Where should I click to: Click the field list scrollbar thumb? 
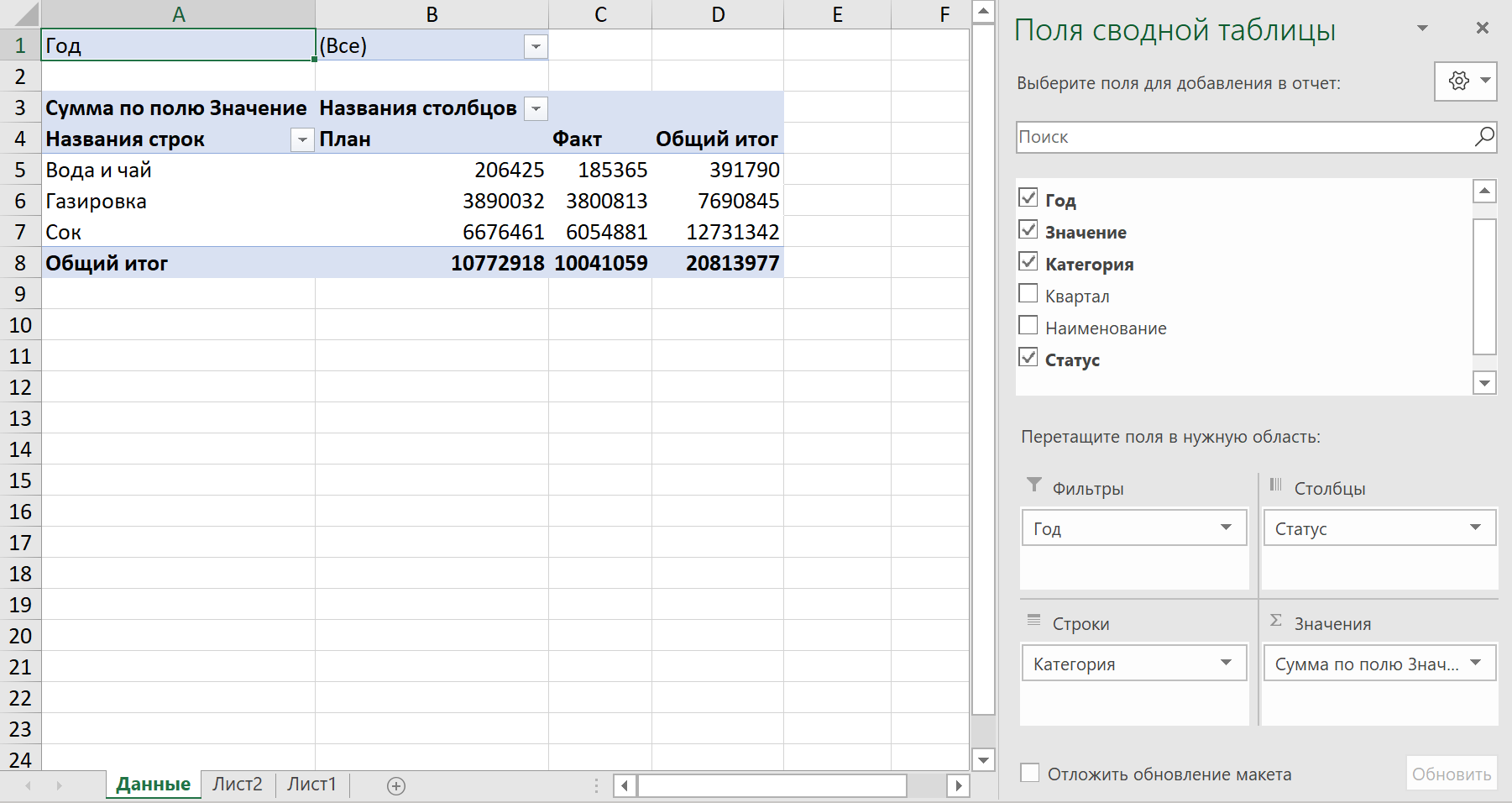1484,286
